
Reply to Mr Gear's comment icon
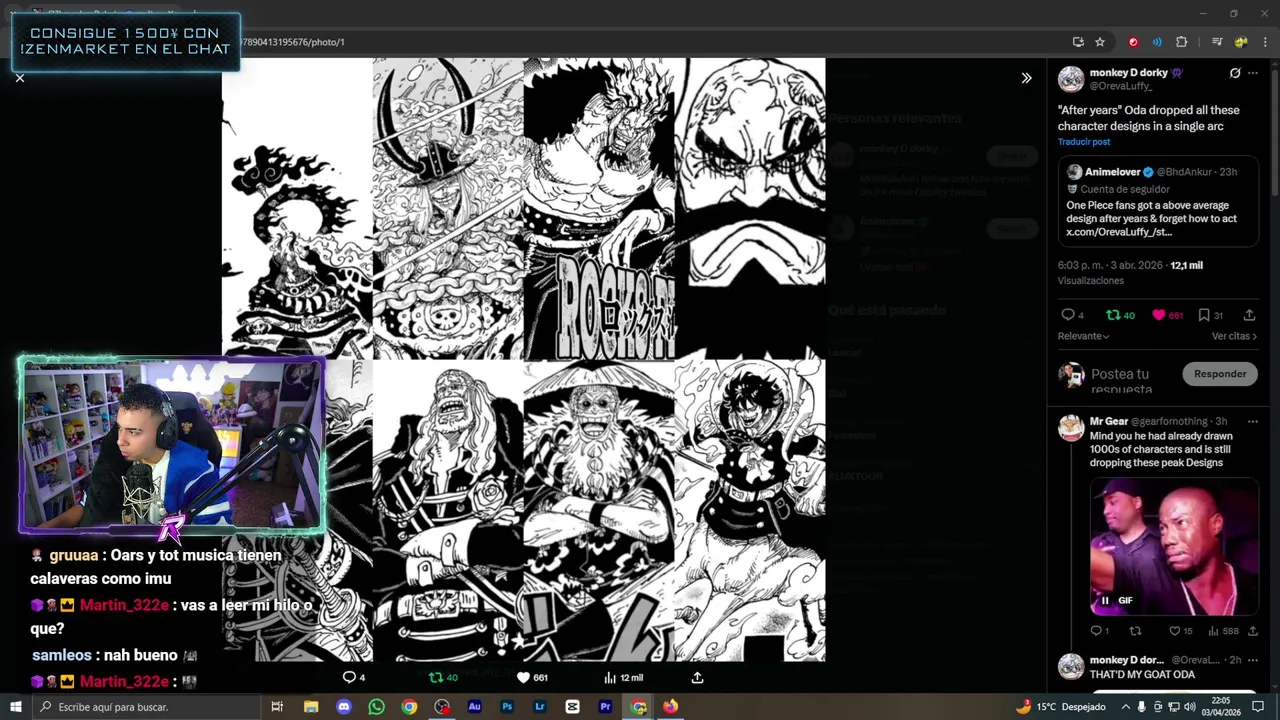1095,631
